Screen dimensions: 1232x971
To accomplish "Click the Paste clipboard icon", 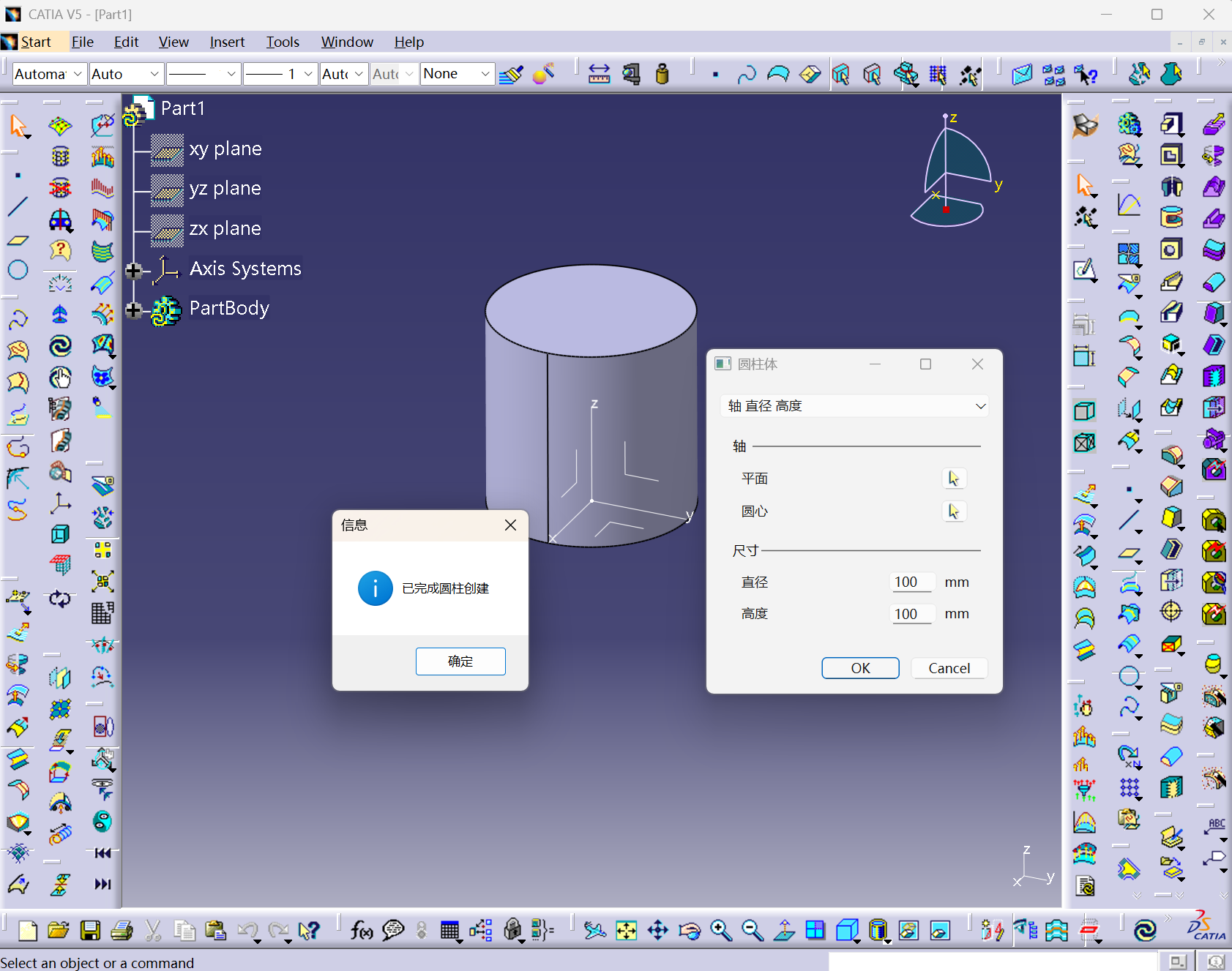I will (215, 930).
